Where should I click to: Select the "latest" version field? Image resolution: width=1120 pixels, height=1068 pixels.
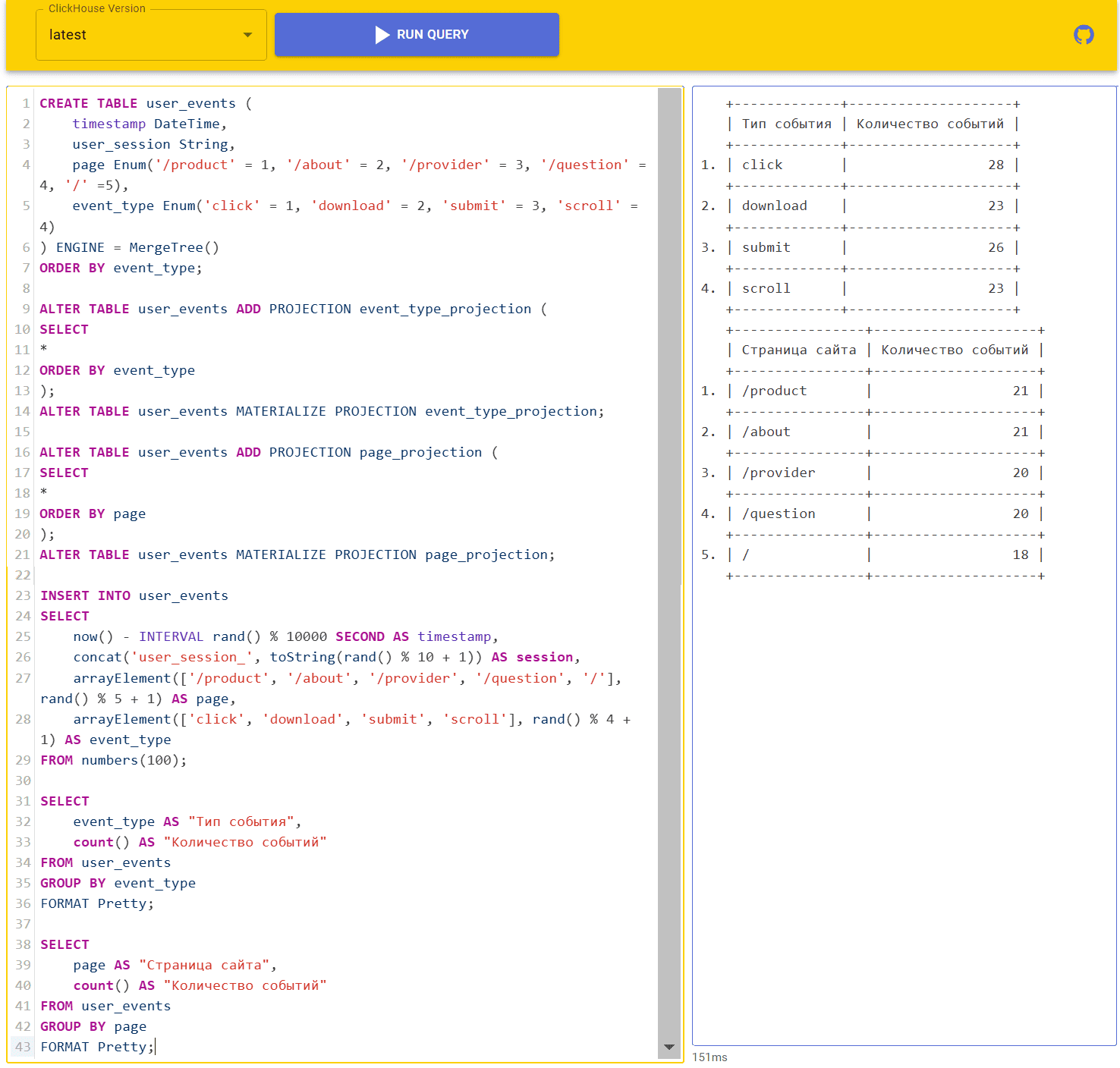[x=137, y=35]
